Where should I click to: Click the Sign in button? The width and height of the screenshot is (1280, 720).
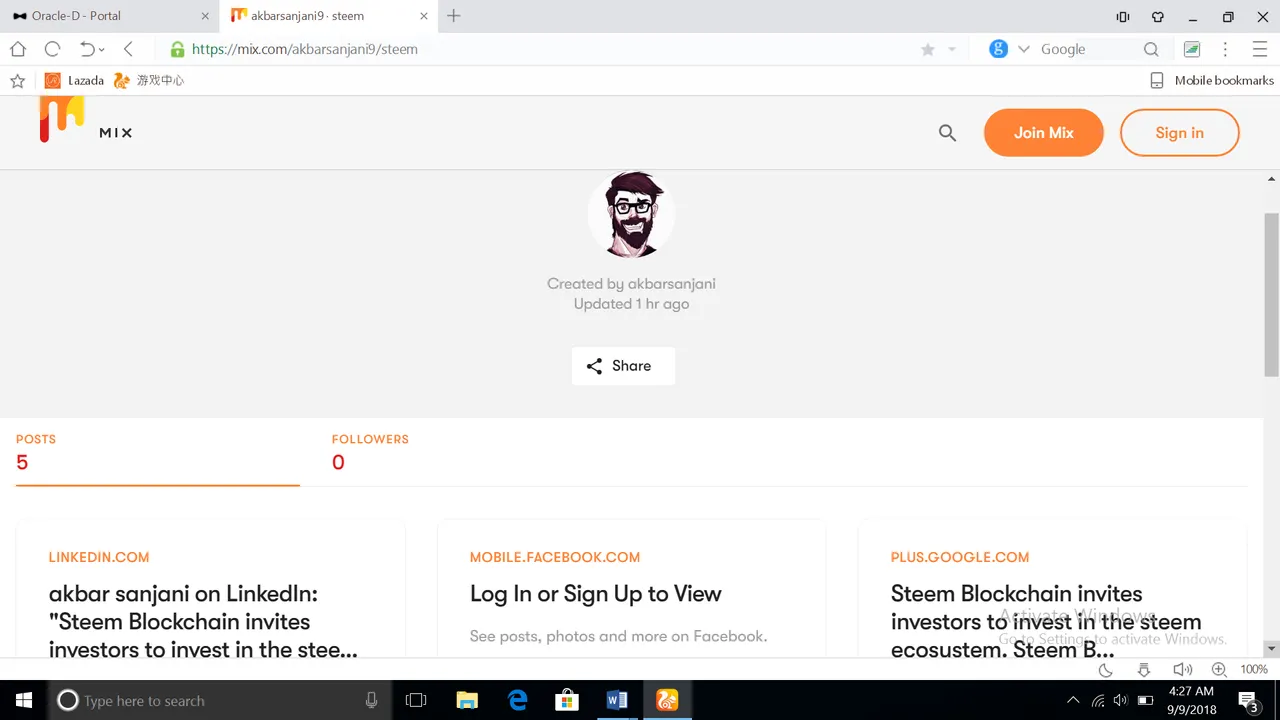(x=1180, y=133)
